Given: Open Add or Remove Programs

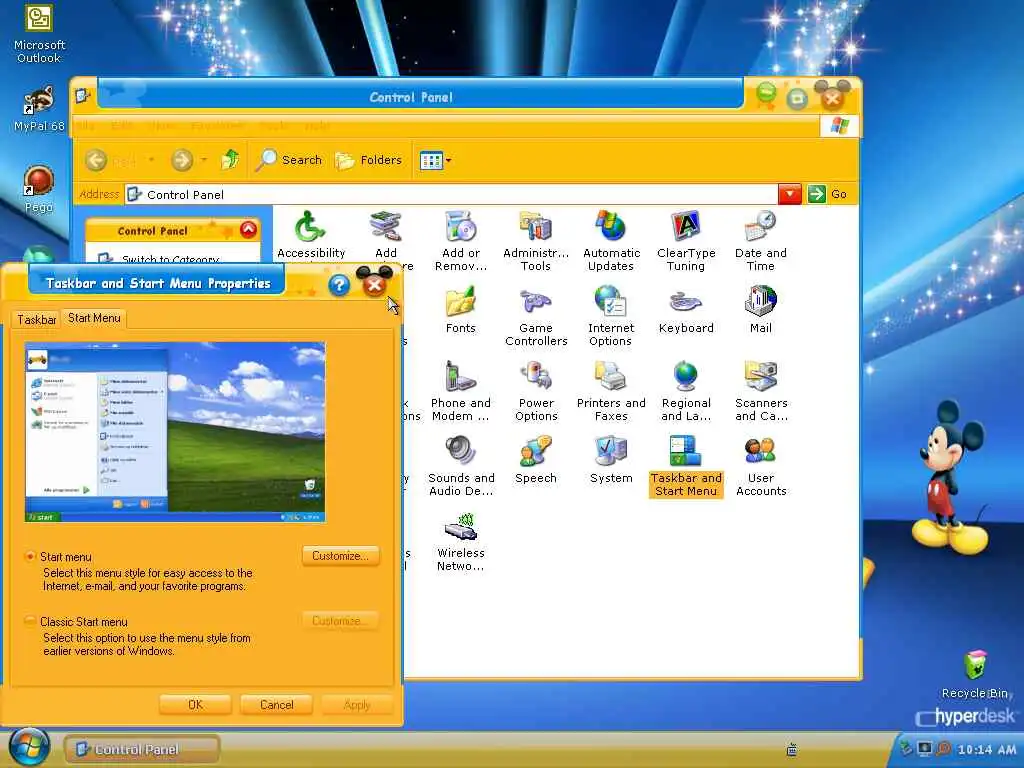Looking at the screenshot, I should [461, 240].
